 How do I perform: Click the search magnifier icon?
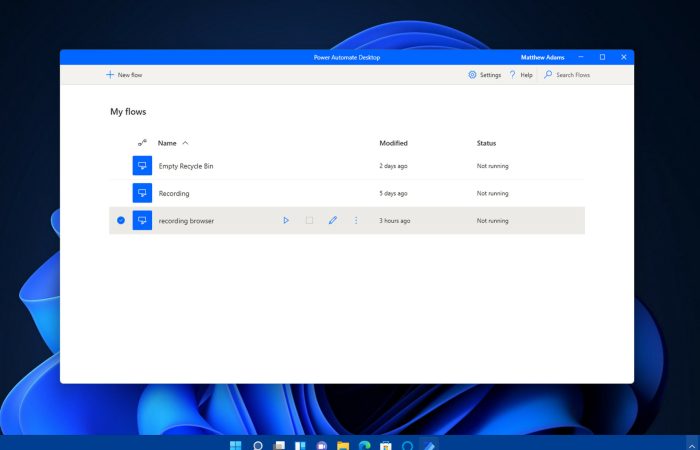coord(548,75)
